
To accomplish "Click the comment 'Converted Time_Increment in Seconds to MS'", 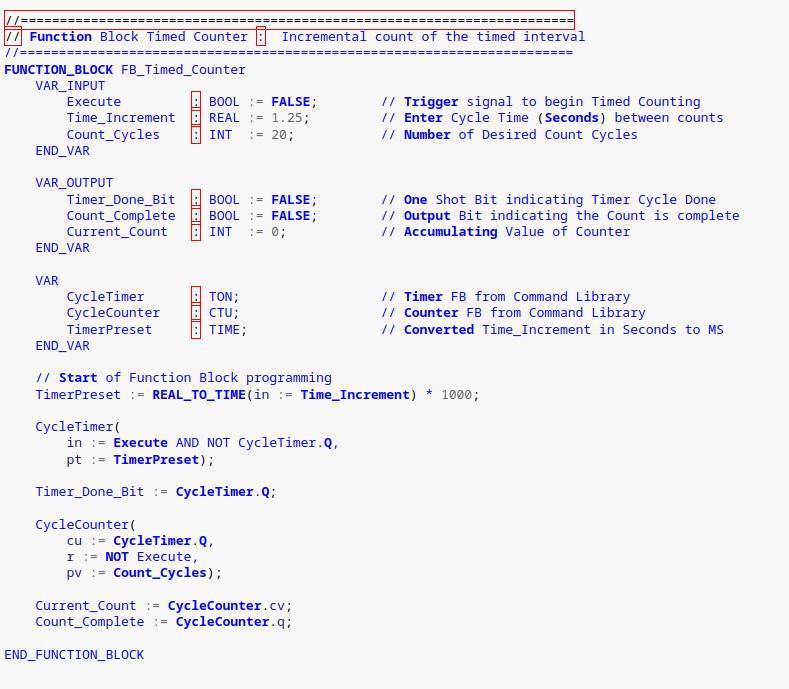I will [x=552, y=330].
